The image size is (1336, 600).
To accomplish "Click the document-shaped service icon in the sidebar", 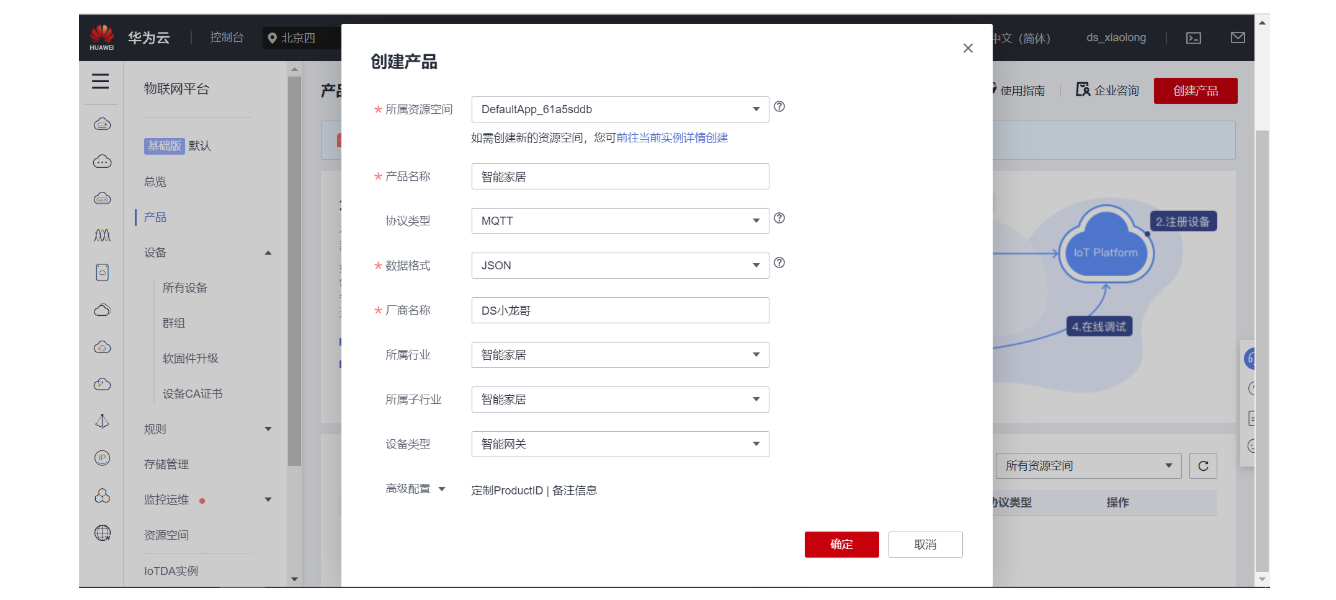I will (102, 272).
